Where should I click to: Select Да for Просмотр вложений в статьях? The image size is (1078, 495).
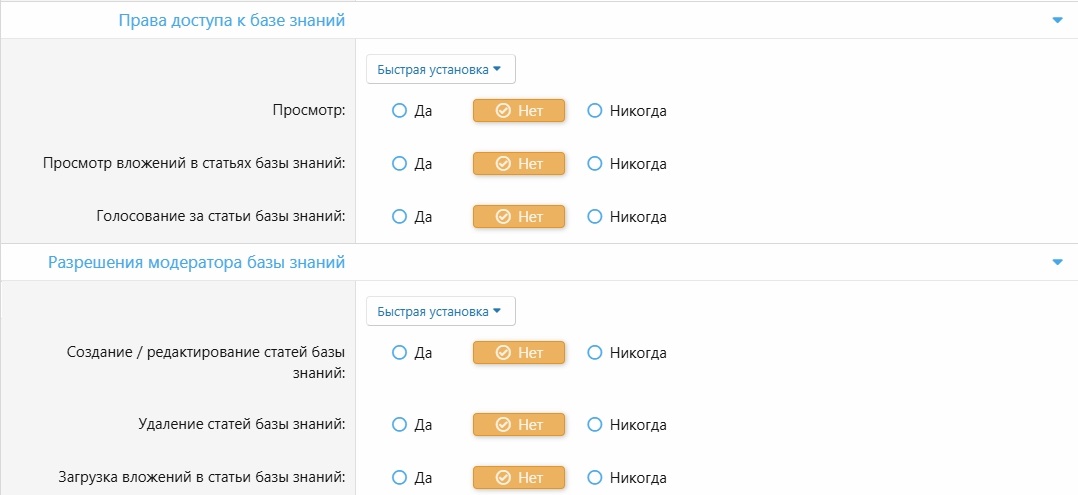tap(400, 164)
